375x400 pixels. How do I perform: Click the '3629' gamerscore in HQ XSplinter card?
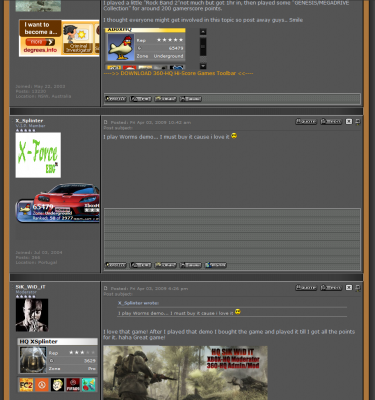[90, 361]
